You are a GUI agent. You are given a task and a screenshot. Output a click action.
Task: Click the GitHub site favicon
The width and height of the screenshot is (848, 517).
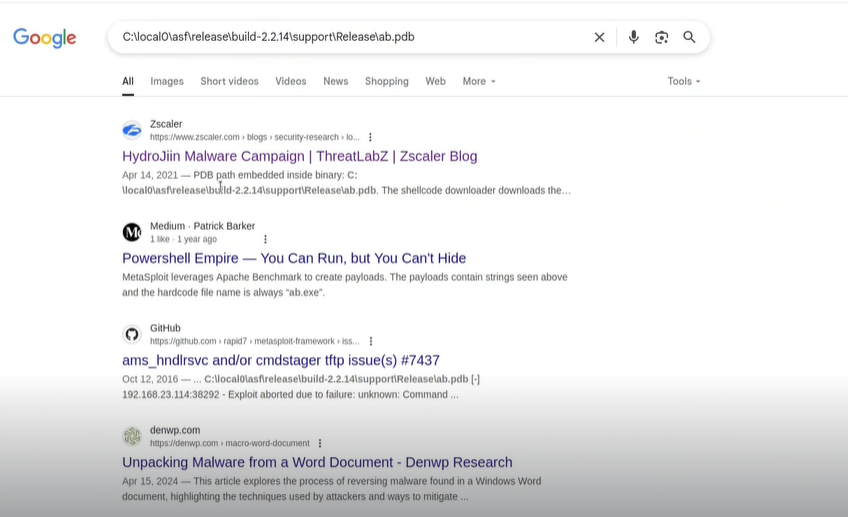click(x=132, y=334)
